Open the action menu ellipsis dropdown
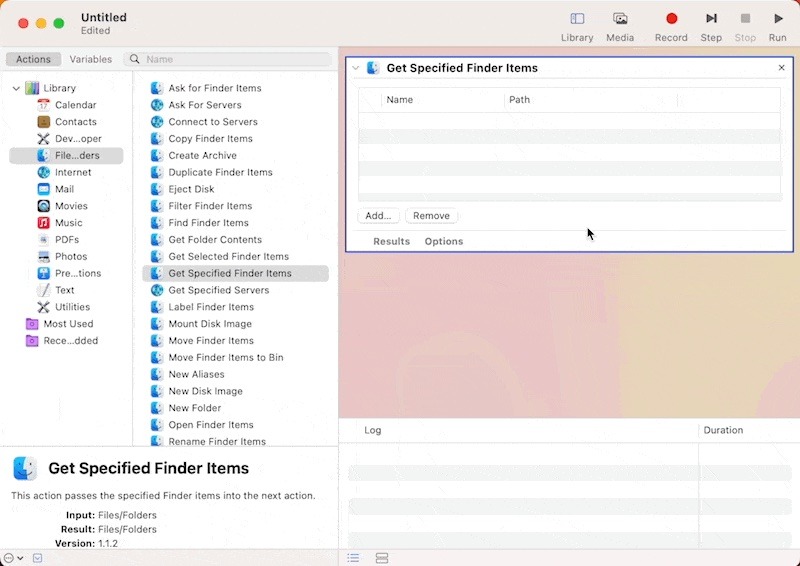Viewport: 800px width, 566px height. click(13, 558)
